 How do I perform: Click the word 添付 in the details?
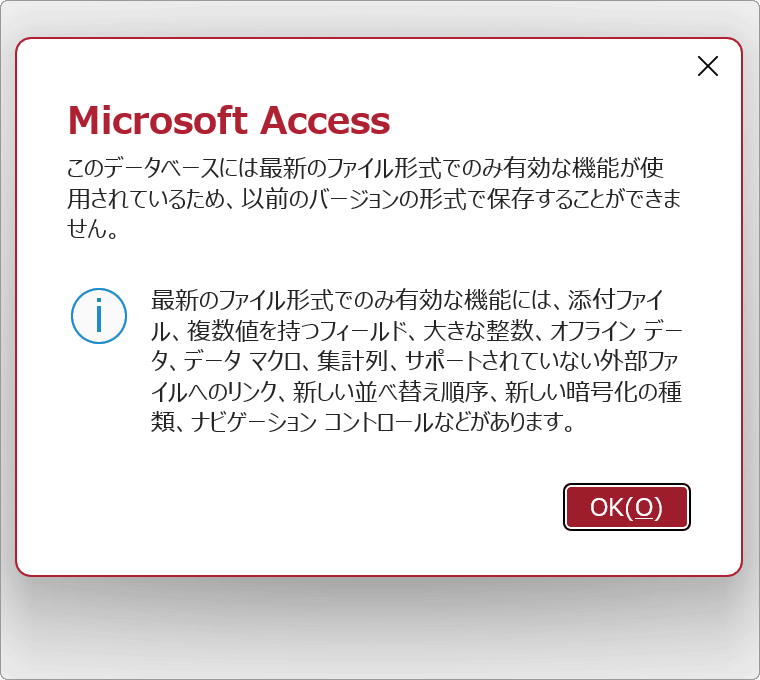tap(591, 300)
